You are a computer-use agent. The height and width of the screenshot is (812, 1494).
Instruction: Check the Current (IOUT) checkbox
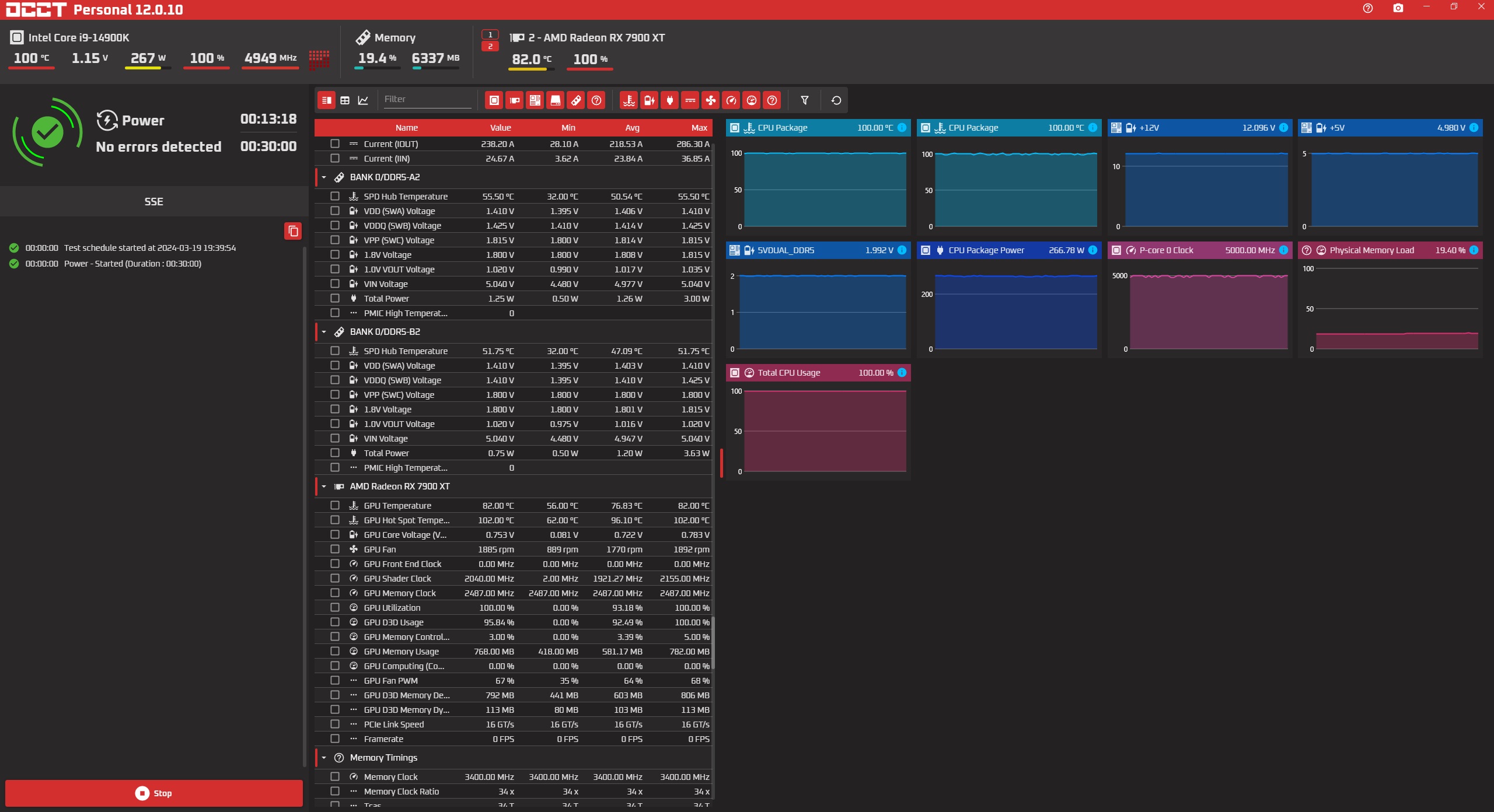(334, 143)
